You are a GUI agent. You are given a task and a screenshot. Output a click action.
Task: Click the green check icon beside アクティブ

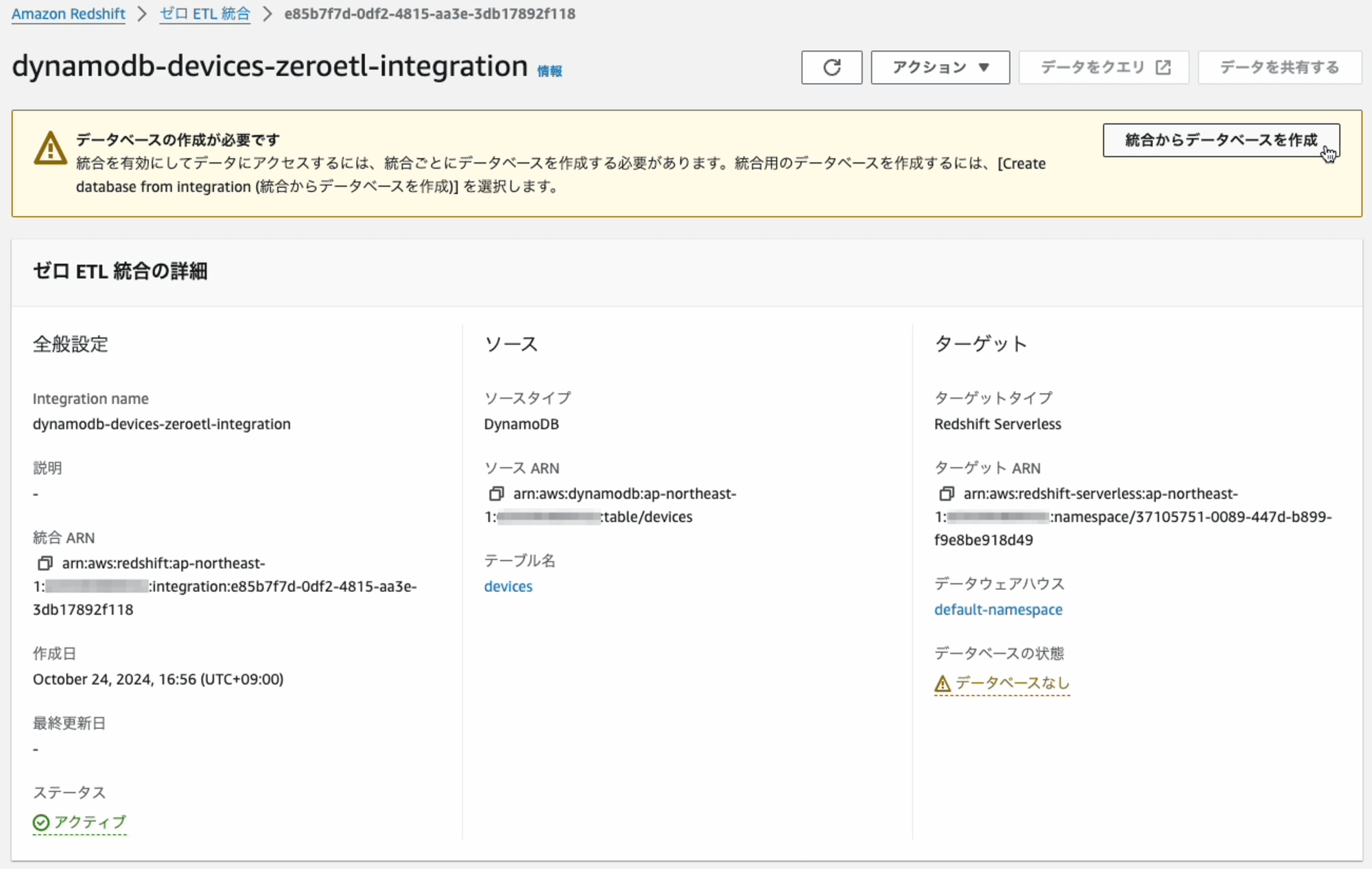coord(41,822)
